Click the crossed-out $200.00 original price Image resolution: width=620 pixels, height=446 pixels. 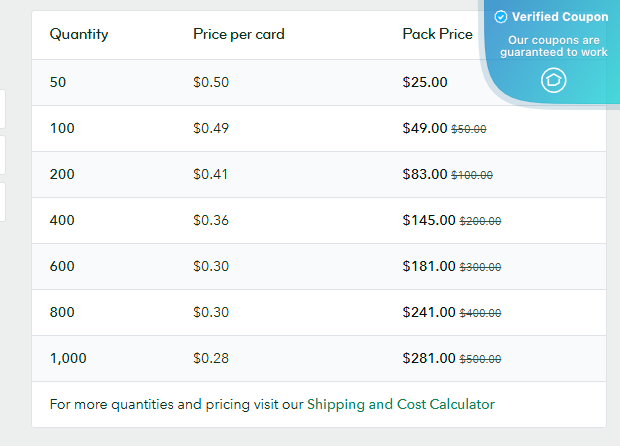(480, 221)
